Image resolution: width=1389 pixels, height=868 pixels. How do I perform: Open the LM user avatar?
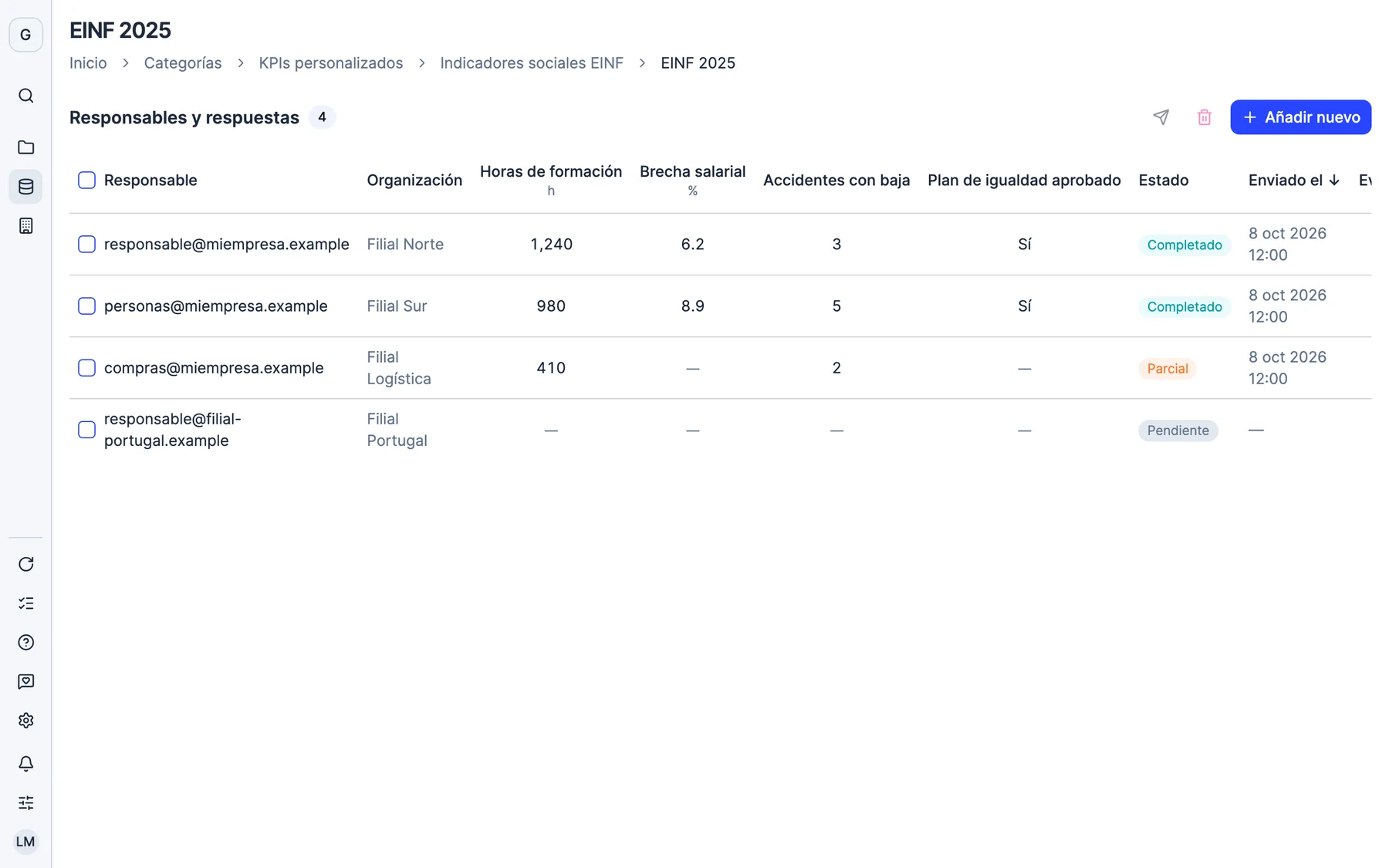25,842
